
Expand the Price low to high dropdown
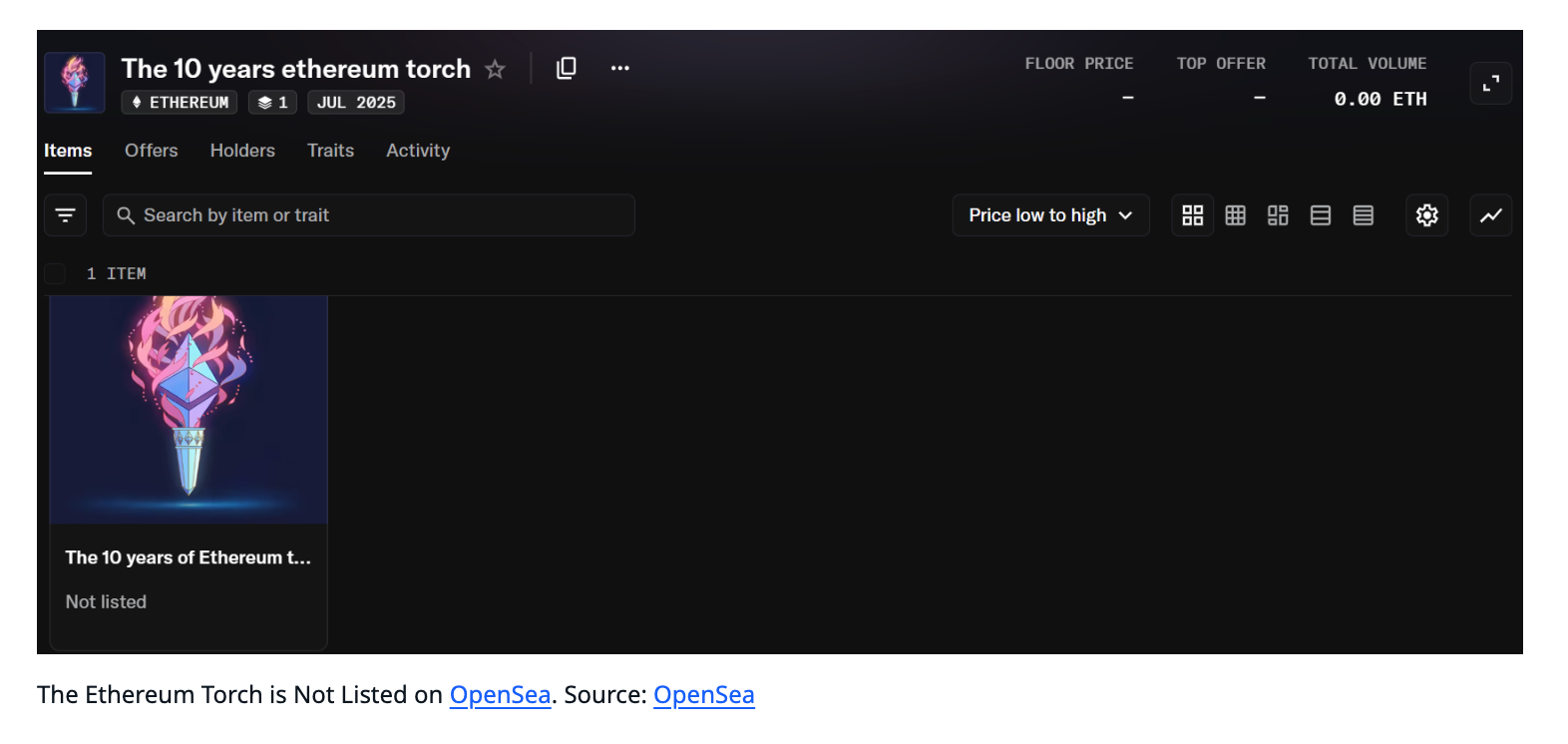coord(1051,215)
